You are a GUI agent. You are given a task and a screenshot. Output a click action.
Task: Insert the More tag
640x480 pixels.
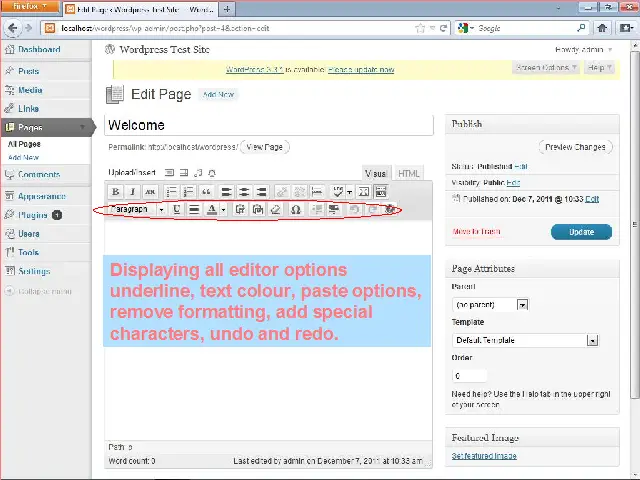point(317,191)
